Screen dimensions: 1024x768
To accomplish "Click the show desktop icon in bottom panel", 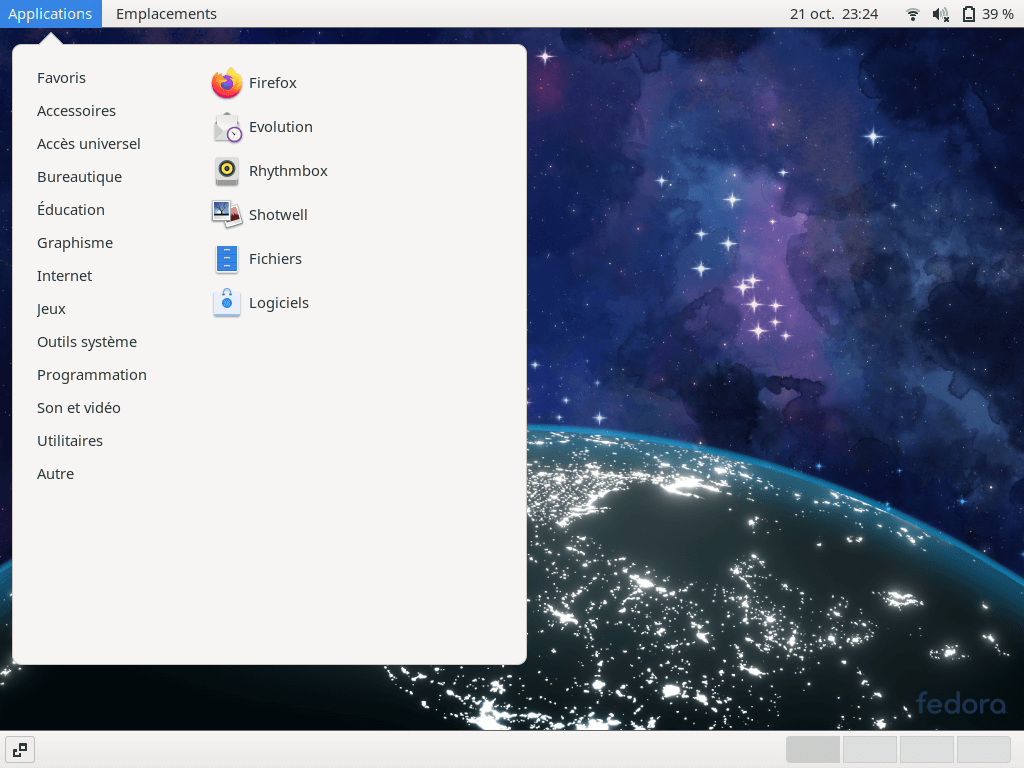I will click(20, 750).
